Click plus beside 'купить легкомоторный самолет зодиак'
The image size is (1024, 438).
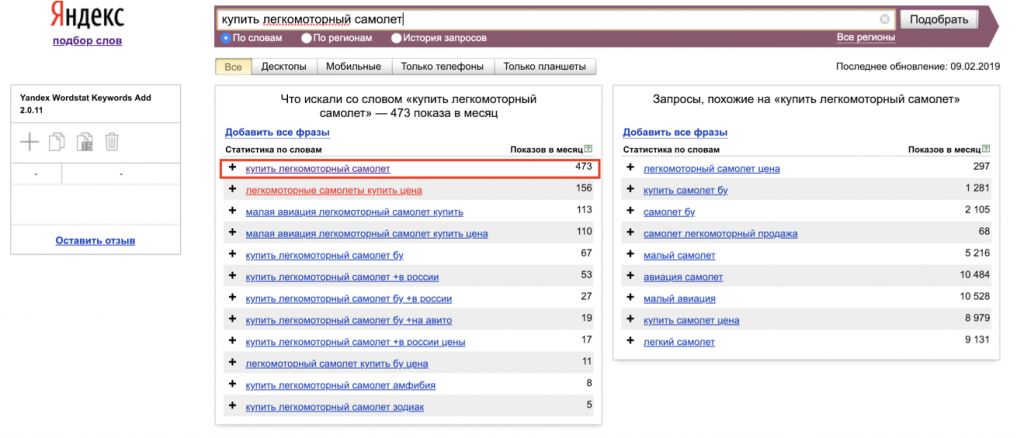tap(232, 405)
